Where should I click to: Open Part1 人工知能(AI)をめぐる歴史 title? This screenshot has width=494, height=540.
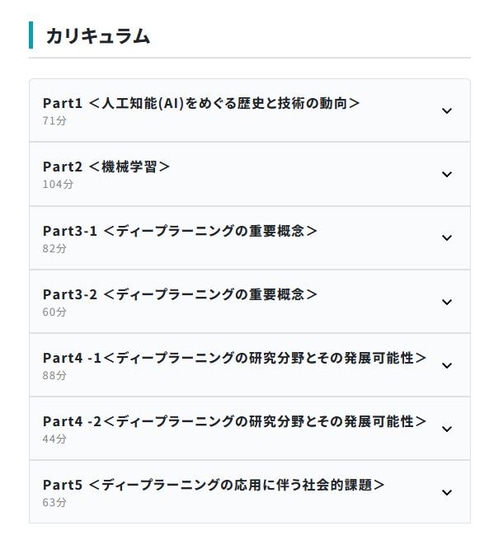(x=201, y=103)
